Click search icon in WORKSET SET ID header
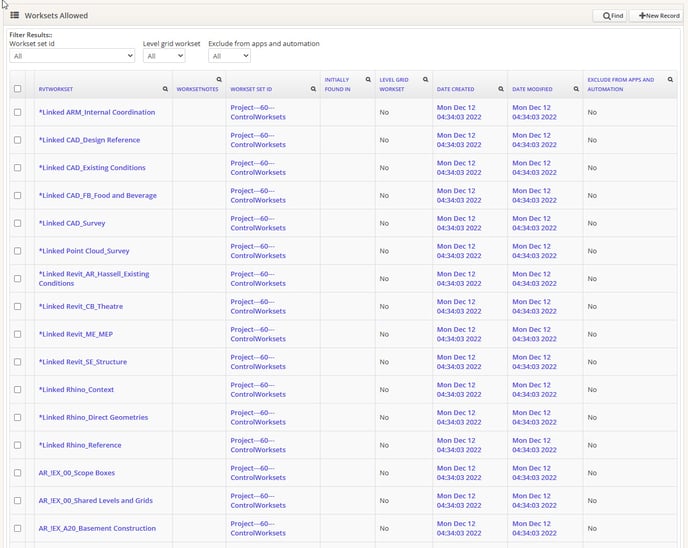This screenshot has height=548, width=688. coord(313,89)
